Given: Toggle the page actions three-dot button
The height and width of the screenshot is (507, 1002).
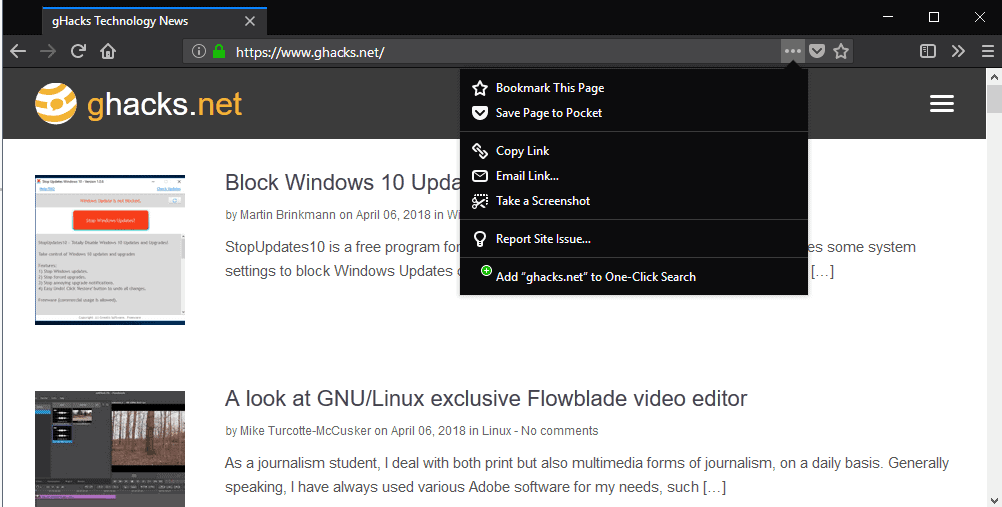Looking at the screenshot, I should [792, 51].
